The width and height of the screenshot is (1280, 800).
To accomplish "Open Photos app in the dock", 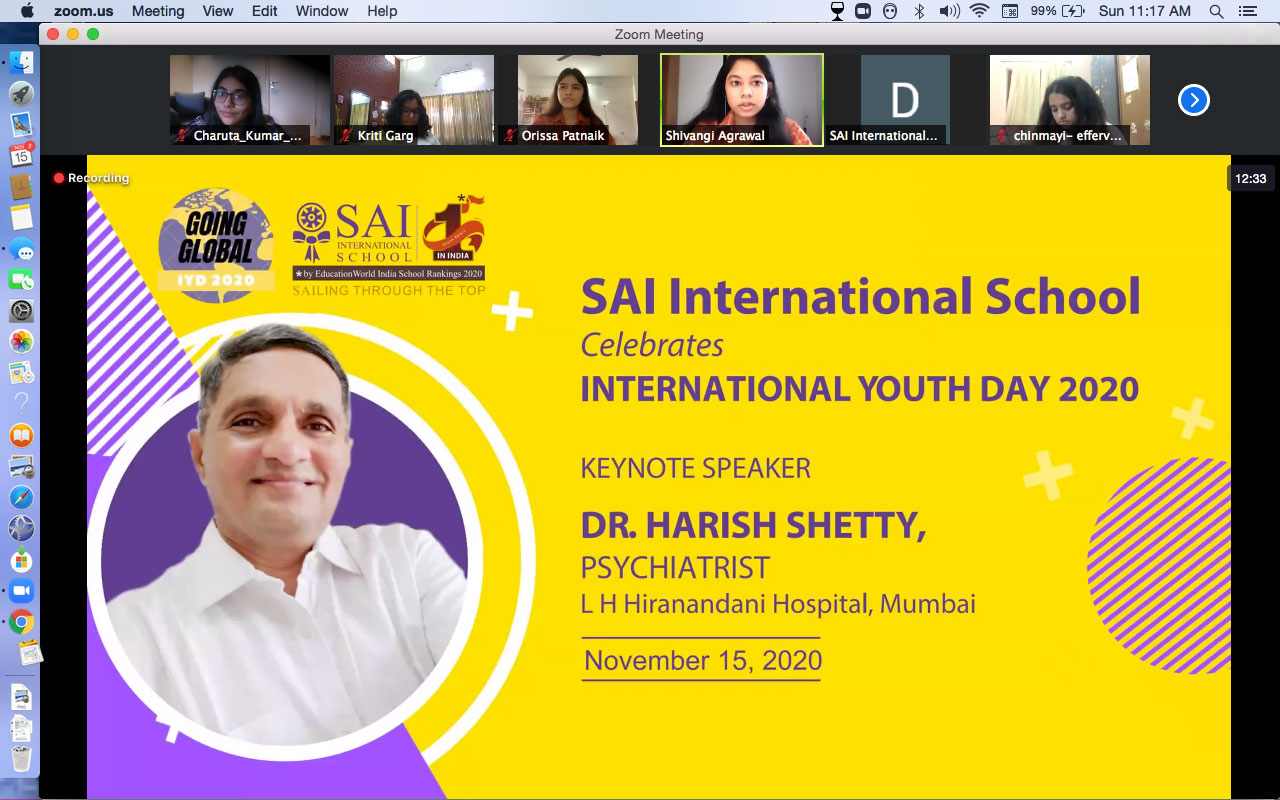I will click(21, 342).
